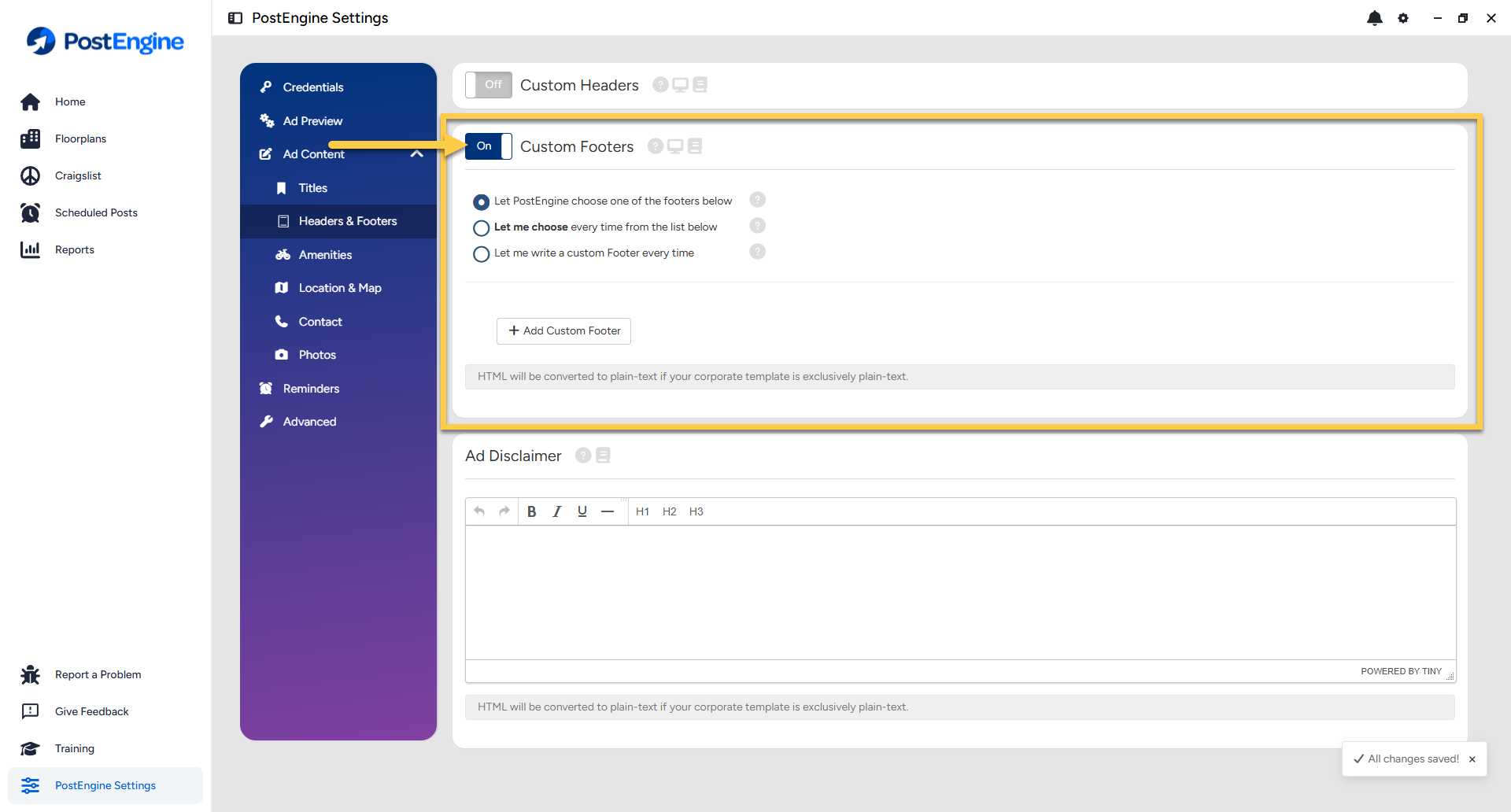Open the Photos settings page
The image size is (1511, 812).
click(338, 355)
